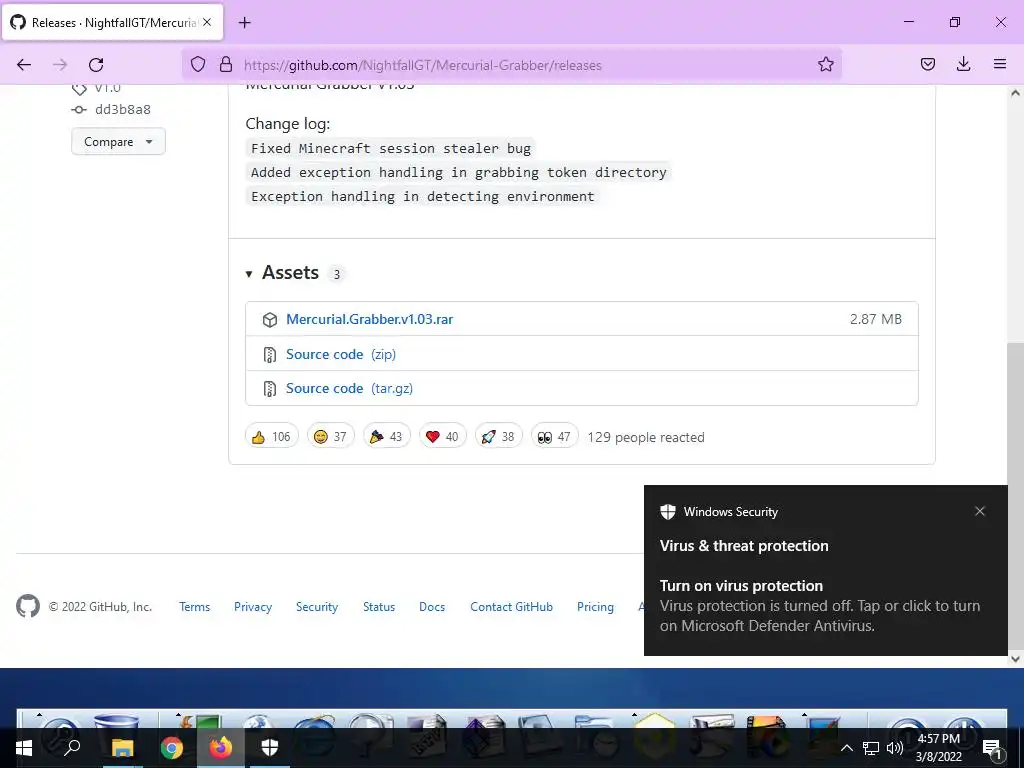The height and width of the screenshot is (768, 1024).
Task: React with thumbs up 106
Action: 272,436
